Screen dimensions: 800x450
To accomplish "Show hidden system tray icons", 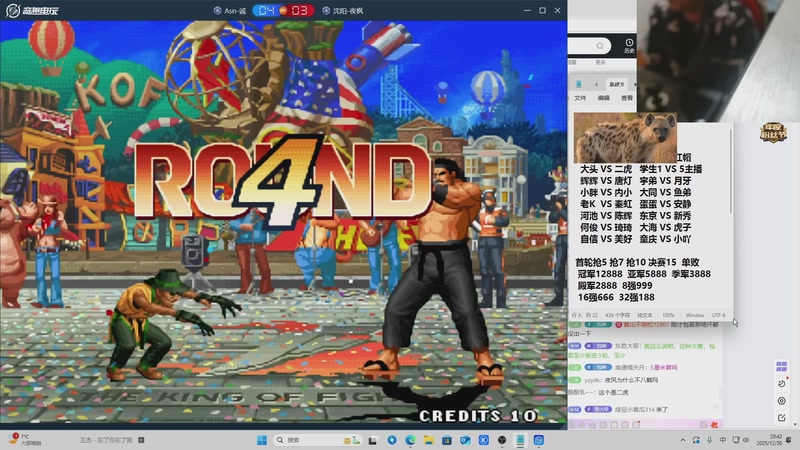I will [x=683, y=440].
